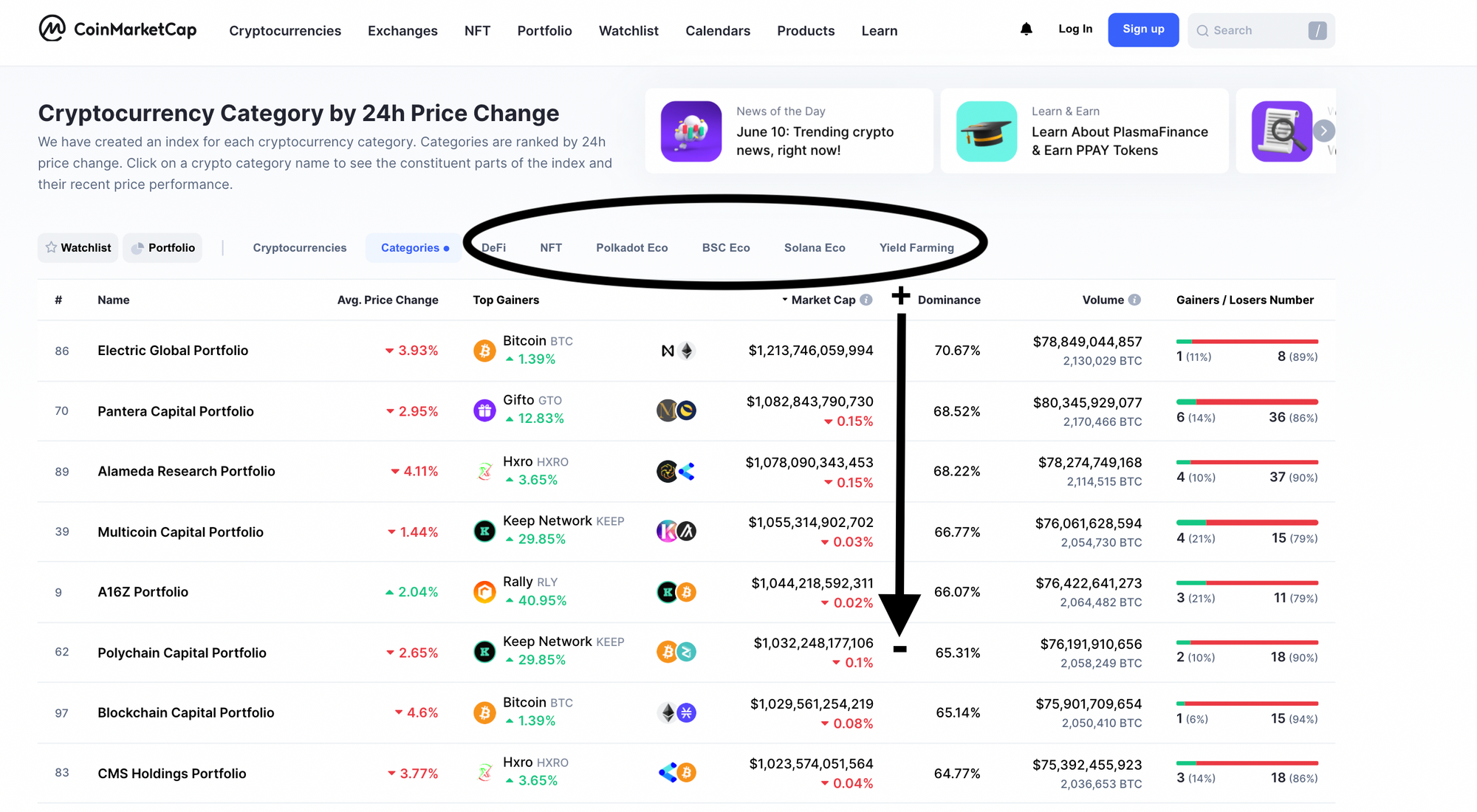
Task: Click the Bitcoin icon in Electric Global row
Action: click(x=484, y=351)
